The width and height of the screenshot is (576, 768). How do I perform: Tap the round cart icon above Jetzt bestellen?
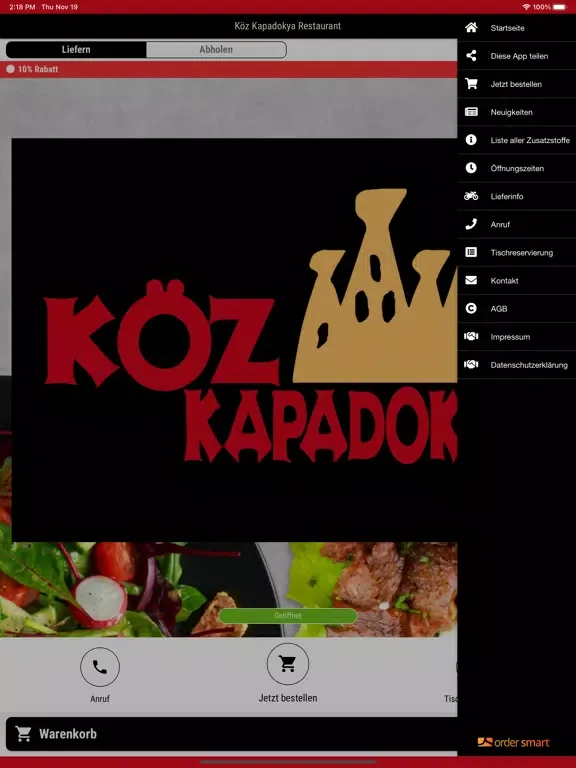tap(288, 664)
